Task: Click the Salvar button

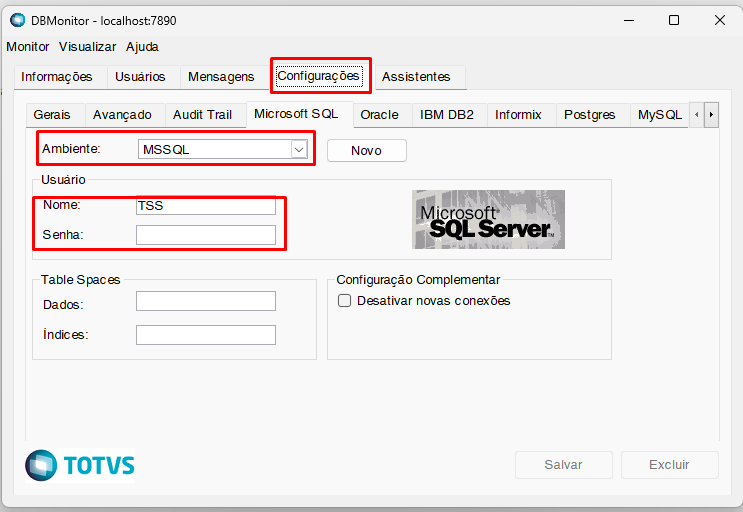Action: pyautogui.click(x=563, y=465)
